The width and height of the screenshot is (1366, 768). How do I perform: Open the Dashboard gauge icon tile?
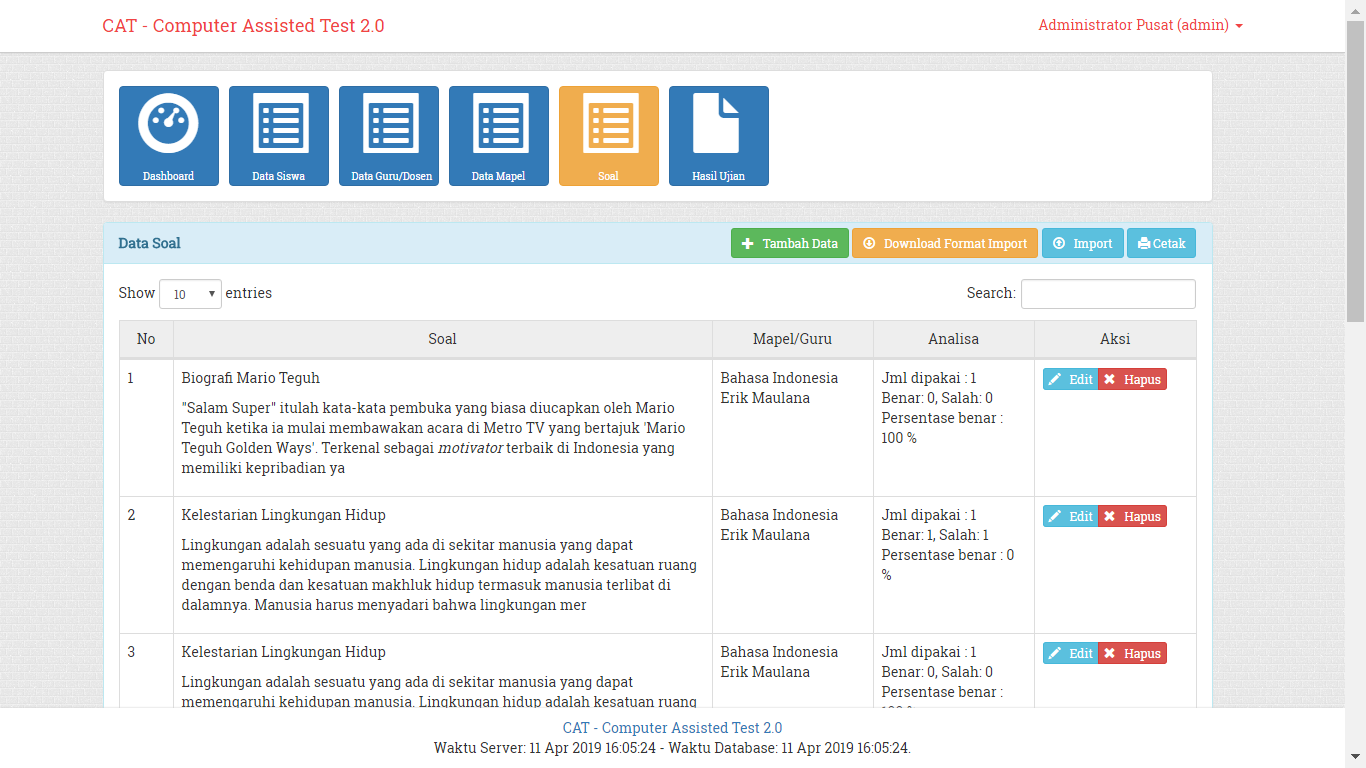tap(168, 135)
